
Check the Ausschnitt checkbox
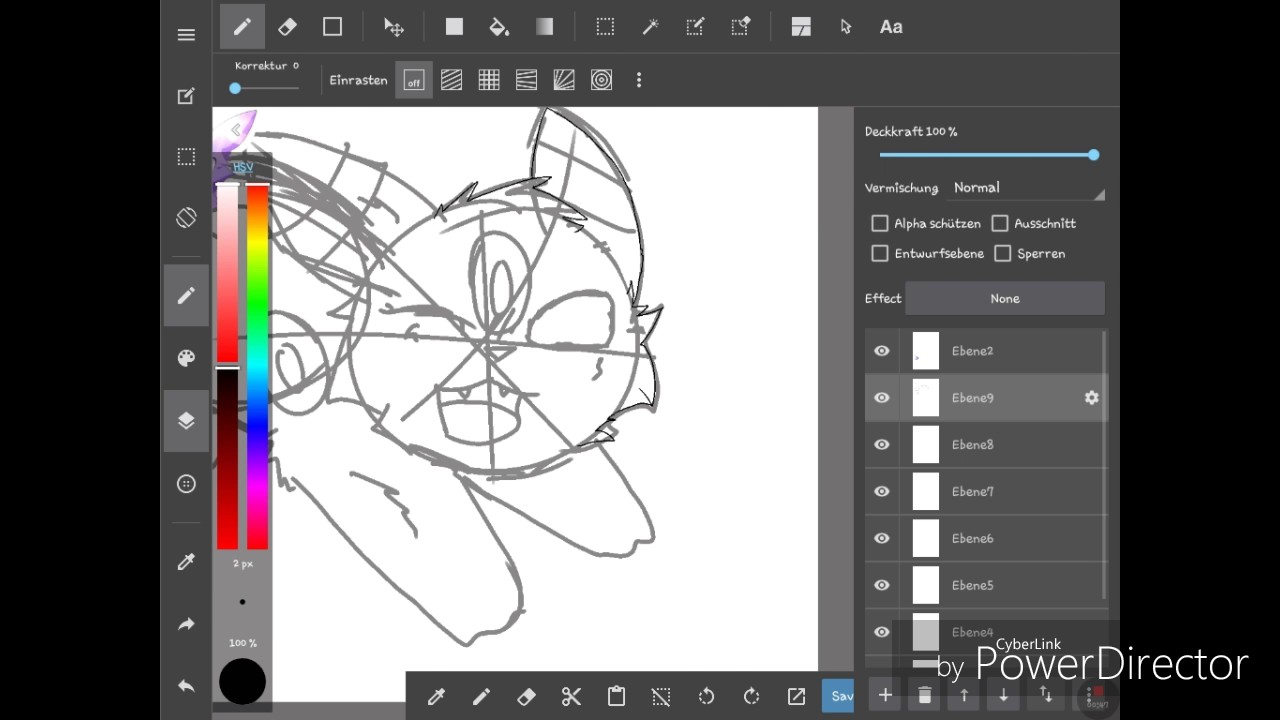[x=1000, y=223]
